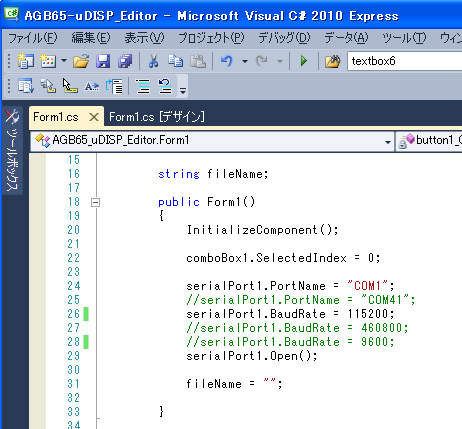
Task: Open the Add New Item dropdown arrow
Action: point(64,61)
